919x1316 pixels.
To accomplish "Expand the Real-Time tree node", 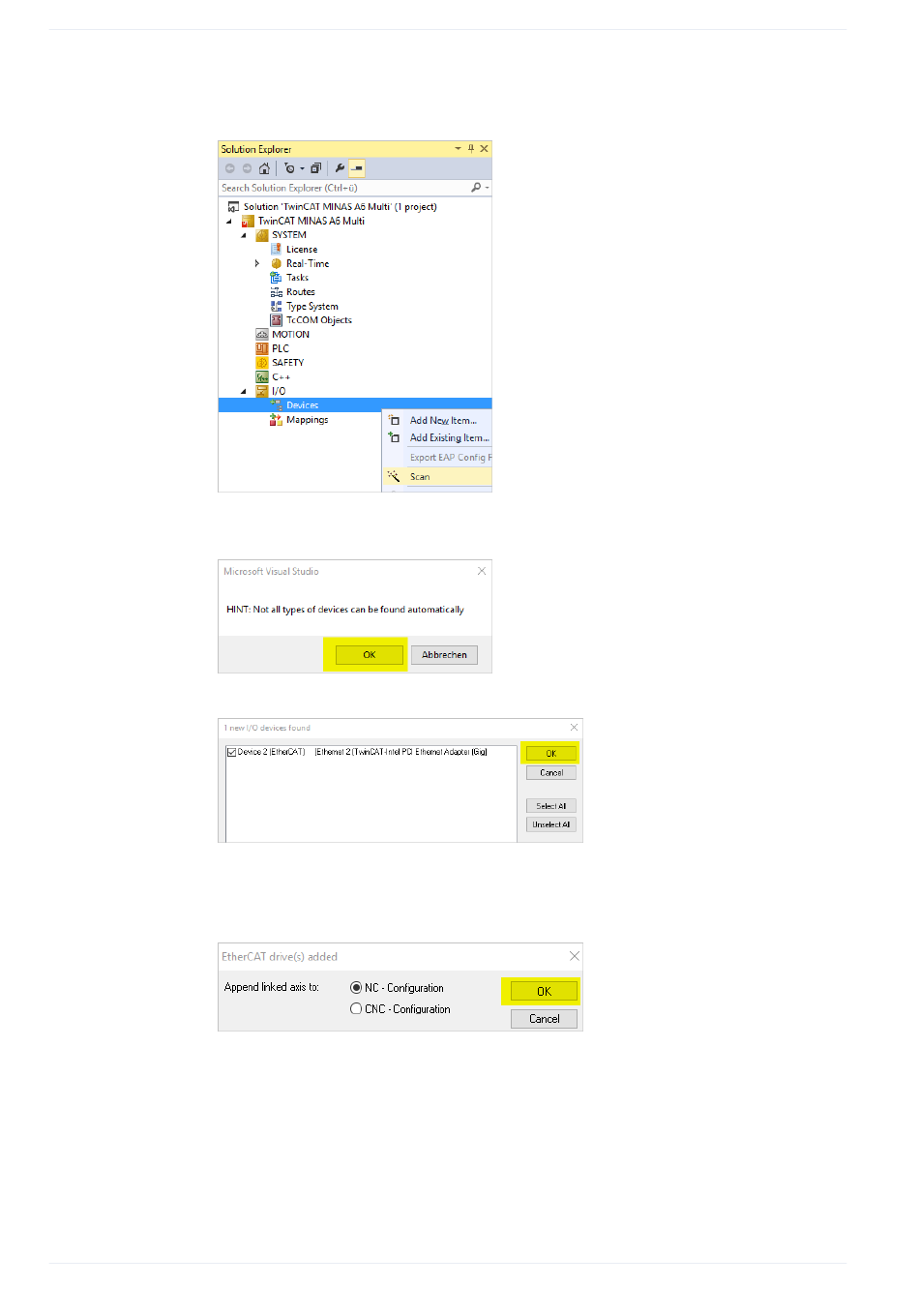I will pyautogui.click(x=257, y=263).
